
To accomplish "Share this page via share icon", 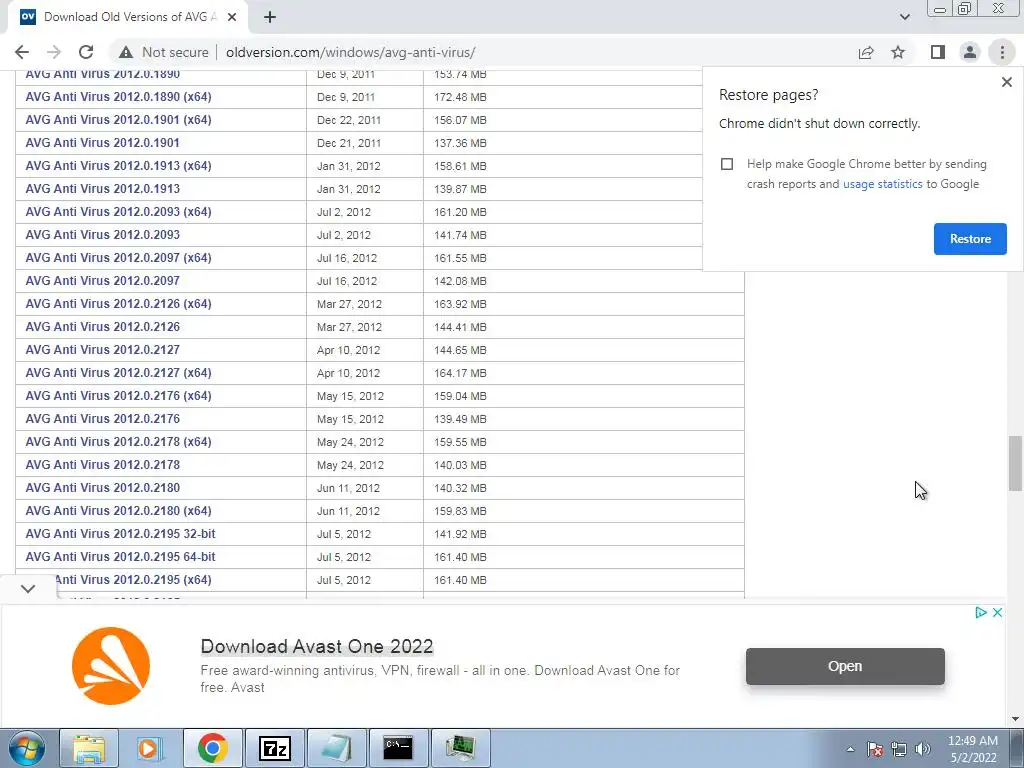I will click(x=866, y=52).
